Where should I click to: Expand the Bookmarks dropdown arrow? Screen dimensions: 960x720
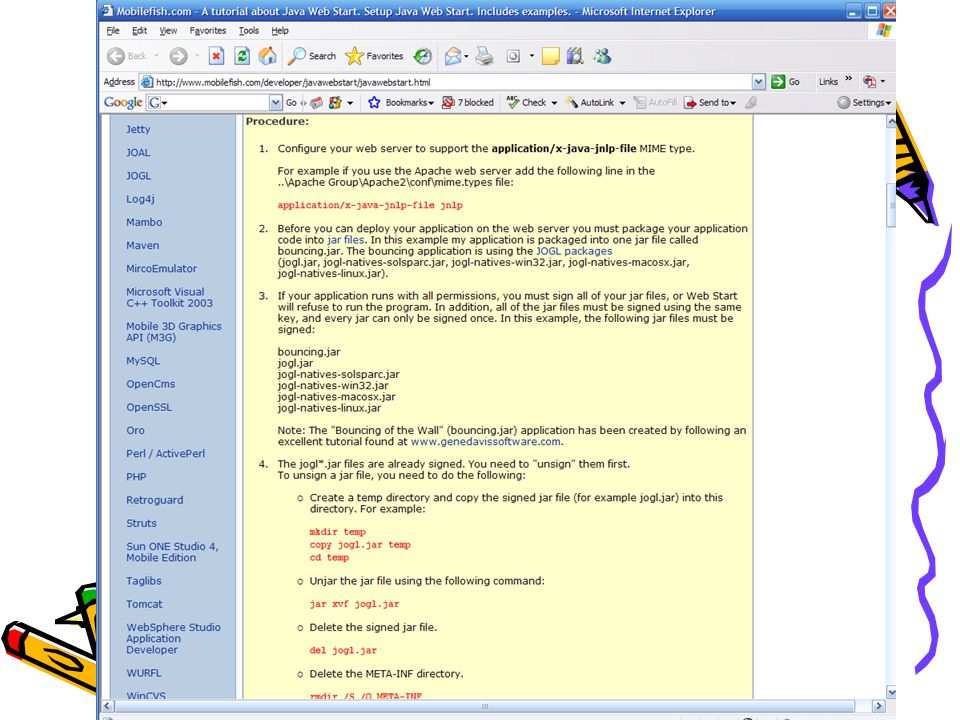(x=431, y=103)
